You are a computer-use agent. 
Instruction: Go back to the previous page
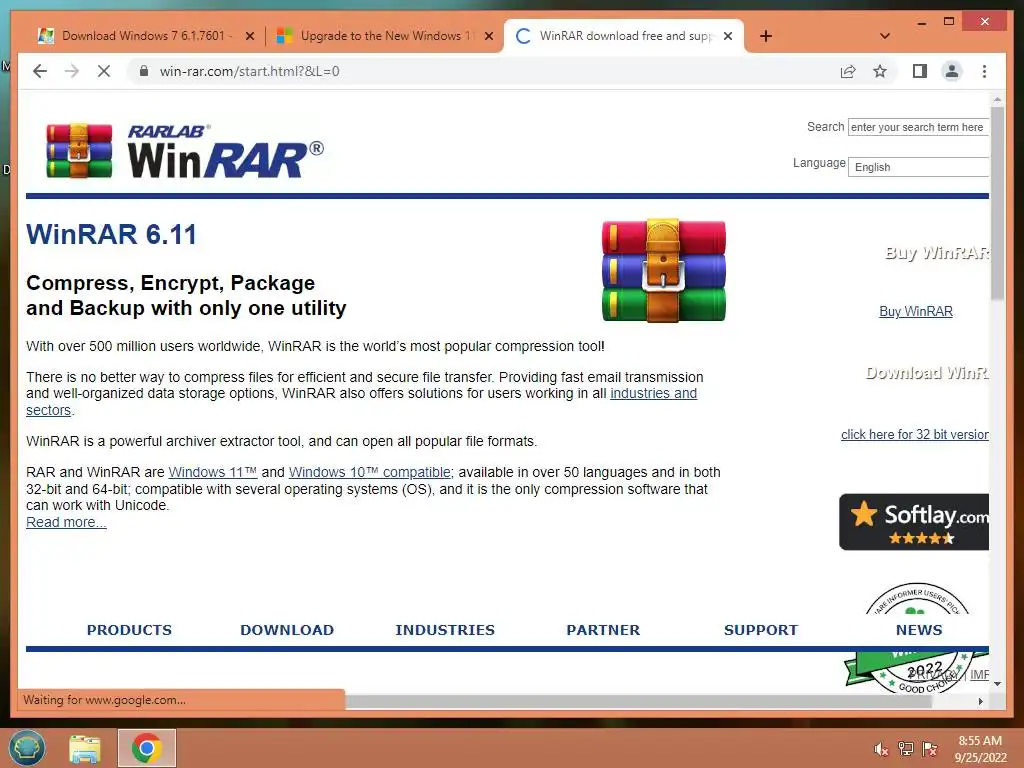click(40, 71)
